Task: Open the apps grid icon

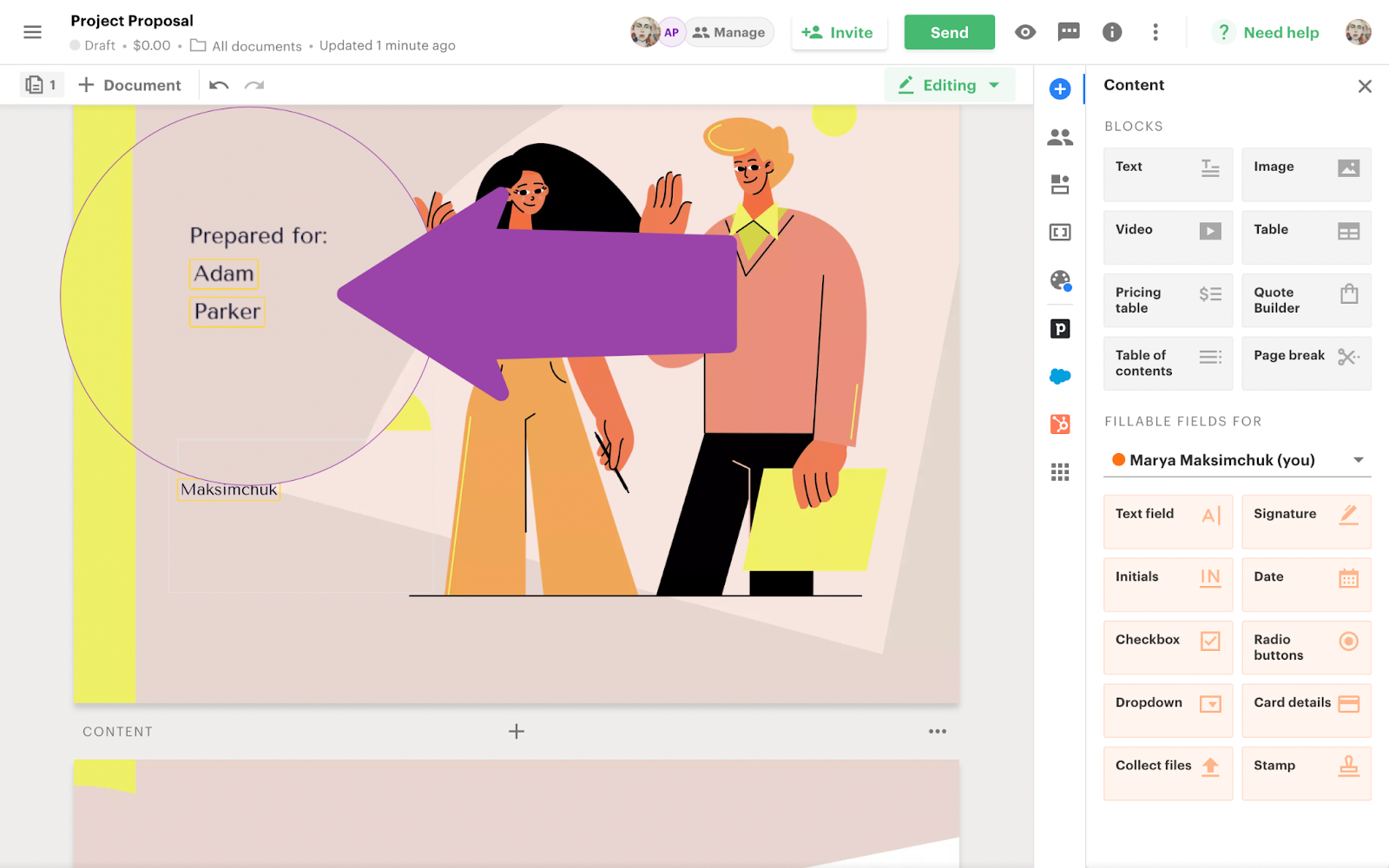Action: (1060, 471)
